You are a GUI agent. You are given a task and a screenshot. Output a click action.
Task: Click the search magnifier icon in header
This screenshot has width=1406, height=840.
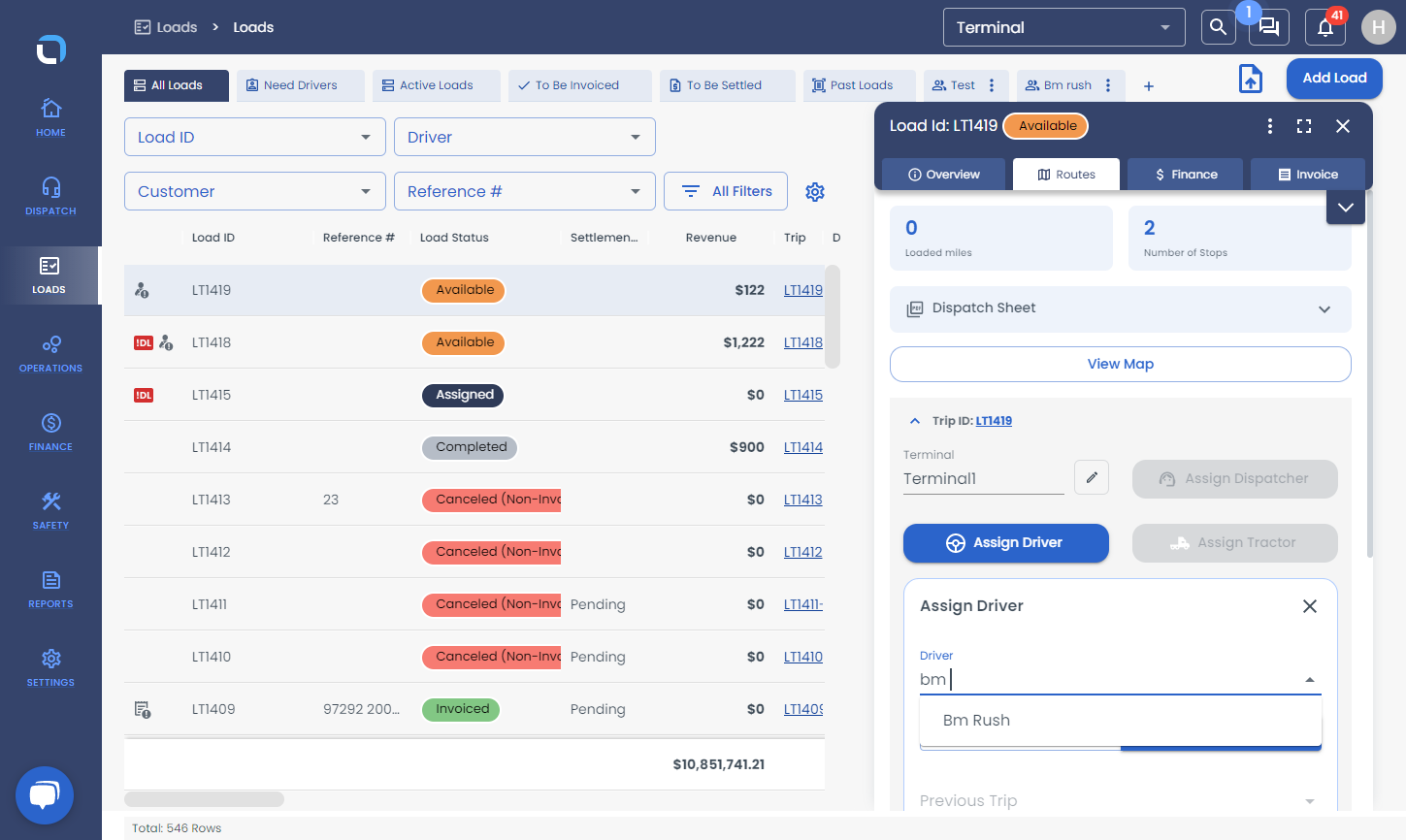click(1218, 27)
